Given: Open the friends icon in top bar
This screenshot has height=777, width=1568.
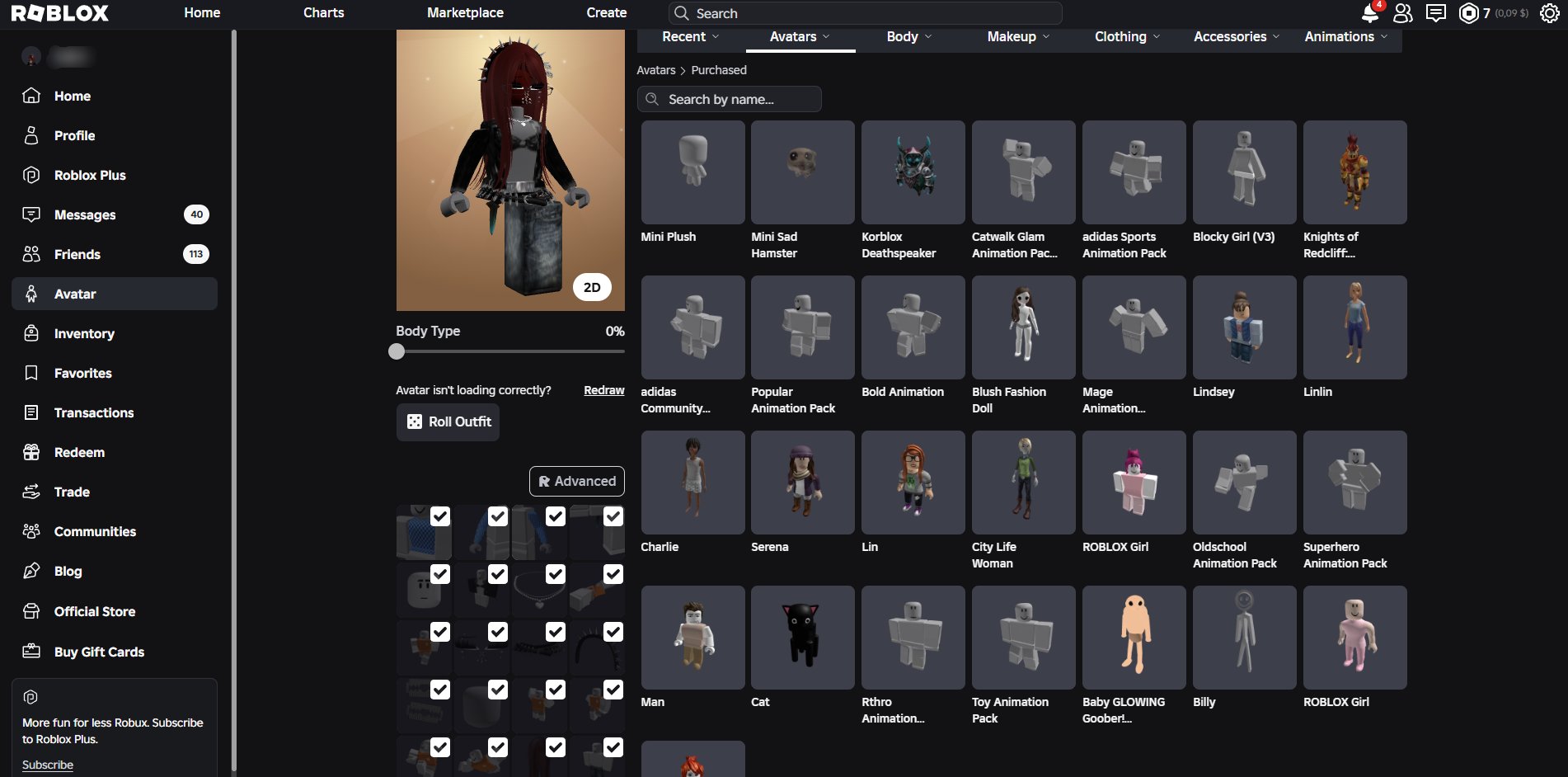Looking at the screenshot, I should [1402, 13].
